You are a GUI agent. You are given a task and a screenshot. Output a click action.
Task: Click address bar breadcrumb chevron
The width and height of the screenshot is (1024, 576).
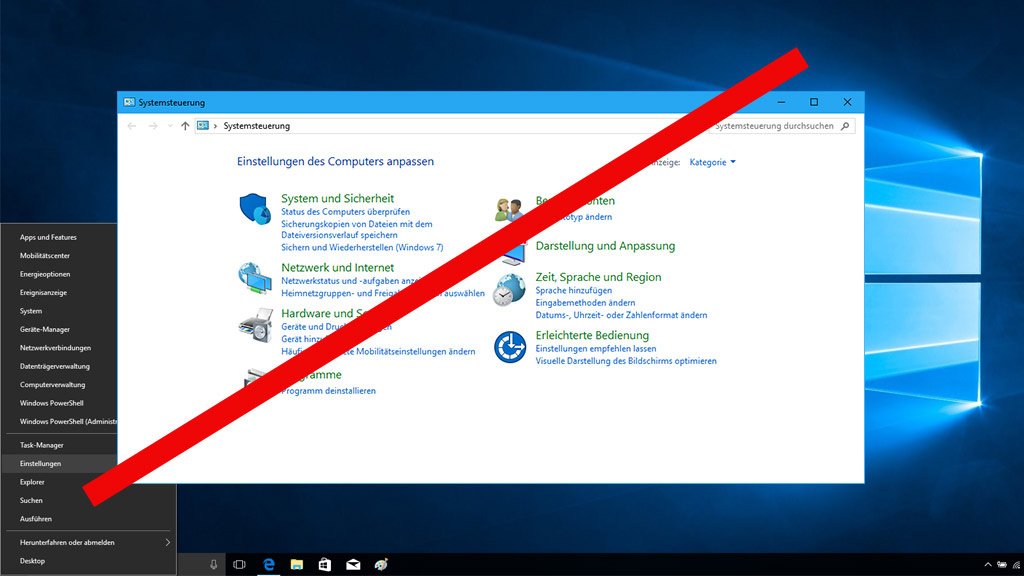pos(216,126)
